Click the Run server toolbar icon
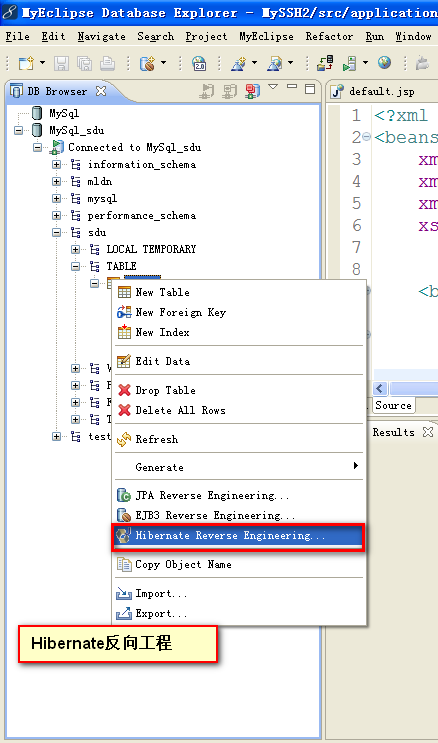 click(349, 63)
